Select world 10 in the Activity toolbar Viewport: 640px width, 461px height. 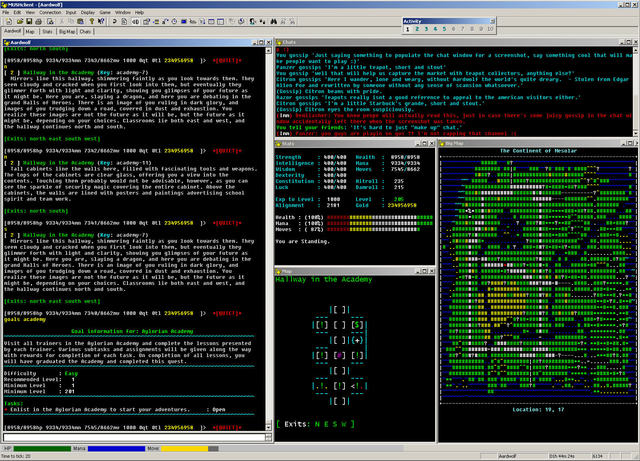(x=490, y=29)
